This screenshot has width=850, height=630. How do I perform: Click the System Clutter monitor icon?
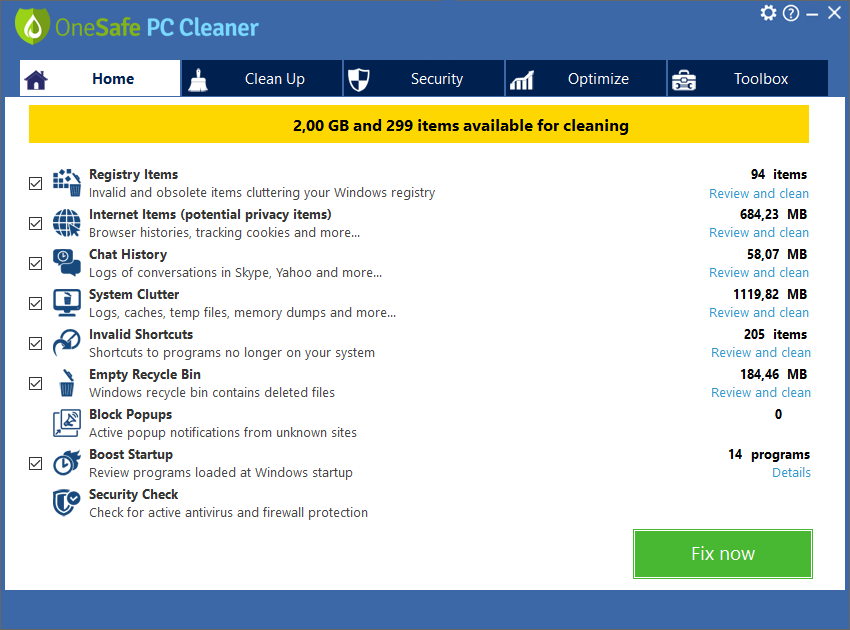pyautogui.click(x=67, y=303)
